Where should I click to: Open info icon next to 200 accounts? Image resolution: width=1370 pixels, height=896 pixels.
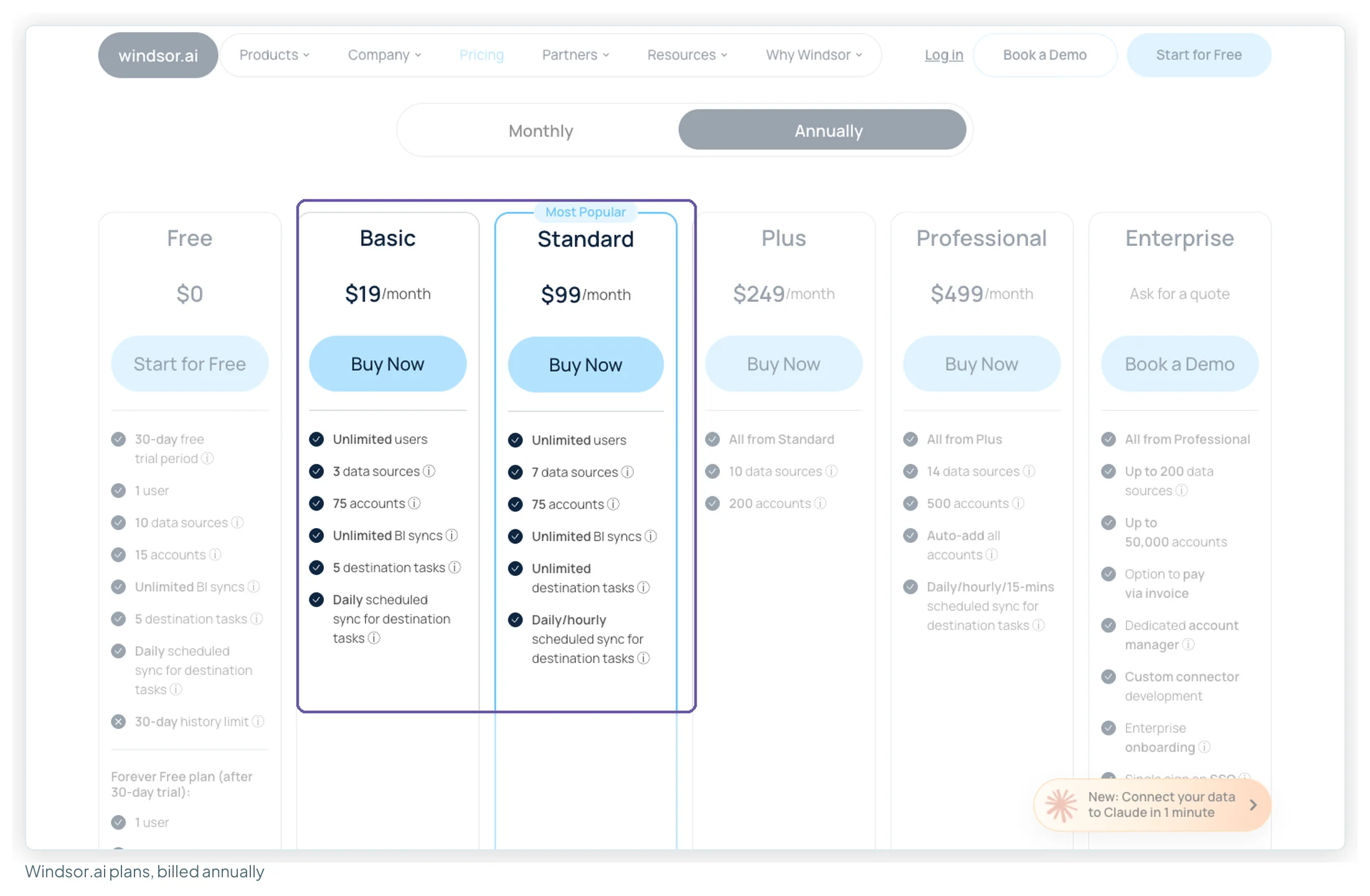pos(821,503)
